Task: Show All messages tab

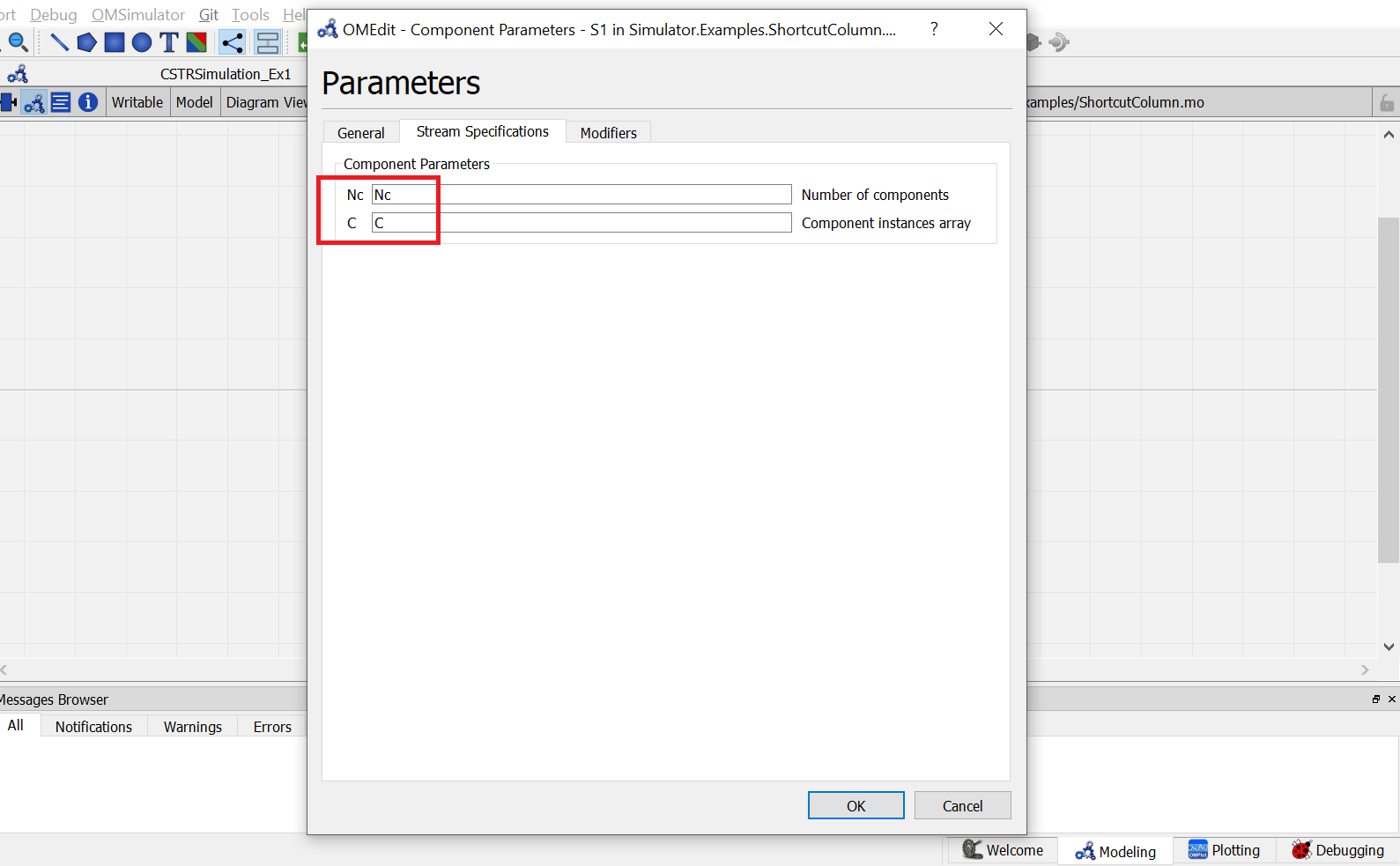Action: point(16,725)
